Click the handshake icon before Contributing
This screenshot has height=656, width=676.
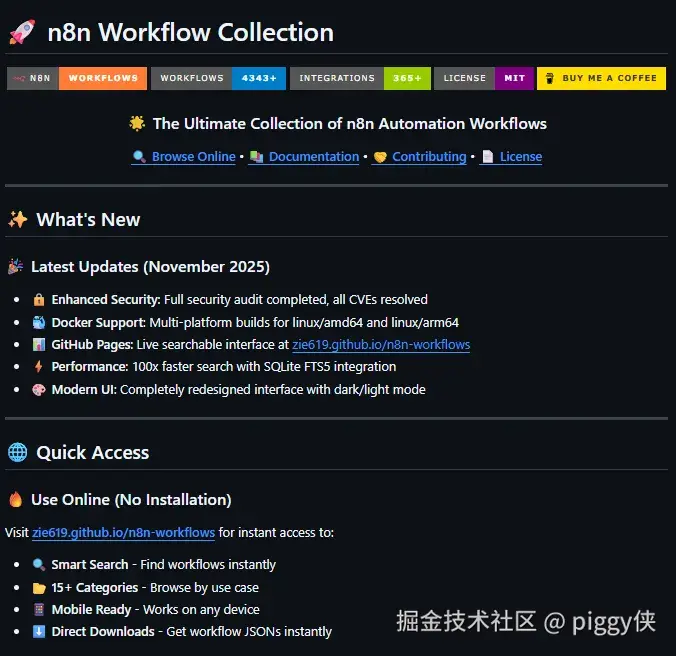[380, 157]
